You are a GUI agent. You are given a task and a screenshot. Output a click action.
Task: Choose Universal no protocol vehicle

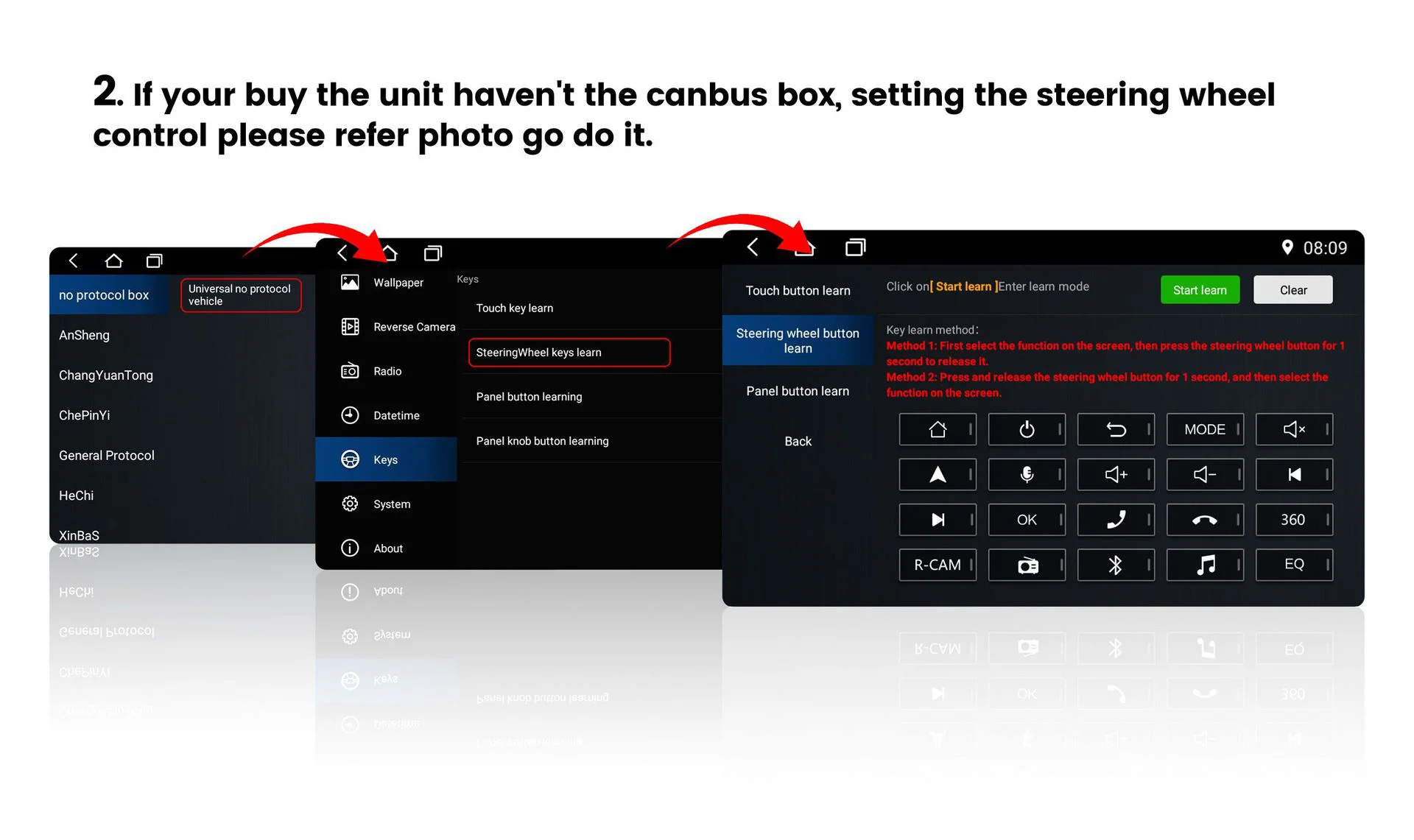click(x=241, y=295)
